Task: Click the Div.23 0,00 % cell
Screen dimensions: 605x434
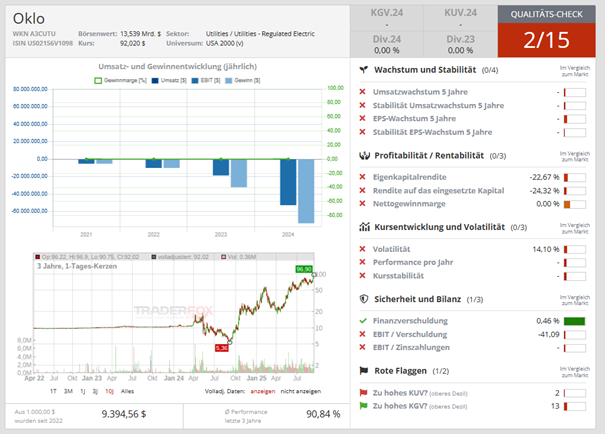Action: tap(460, 44)
